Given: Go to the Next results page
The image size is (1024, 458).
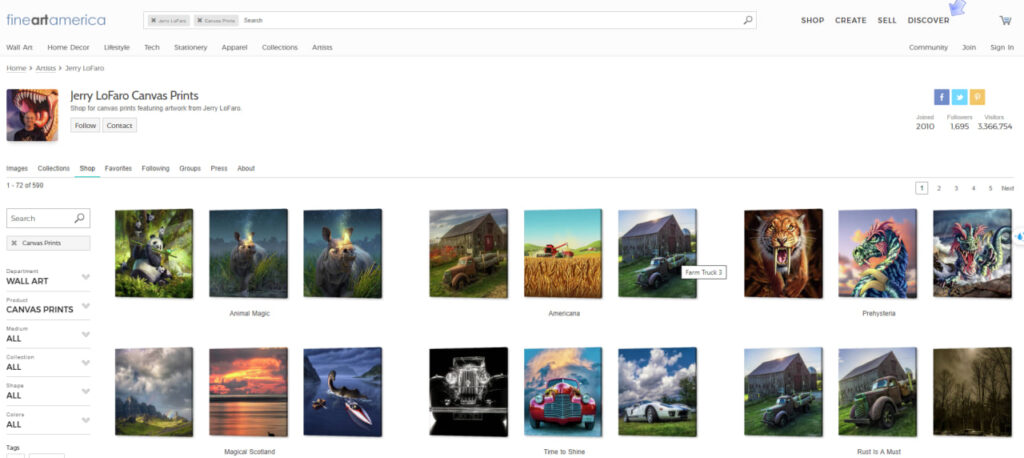Looking at the screenshot, I should tap(1007, 188).
